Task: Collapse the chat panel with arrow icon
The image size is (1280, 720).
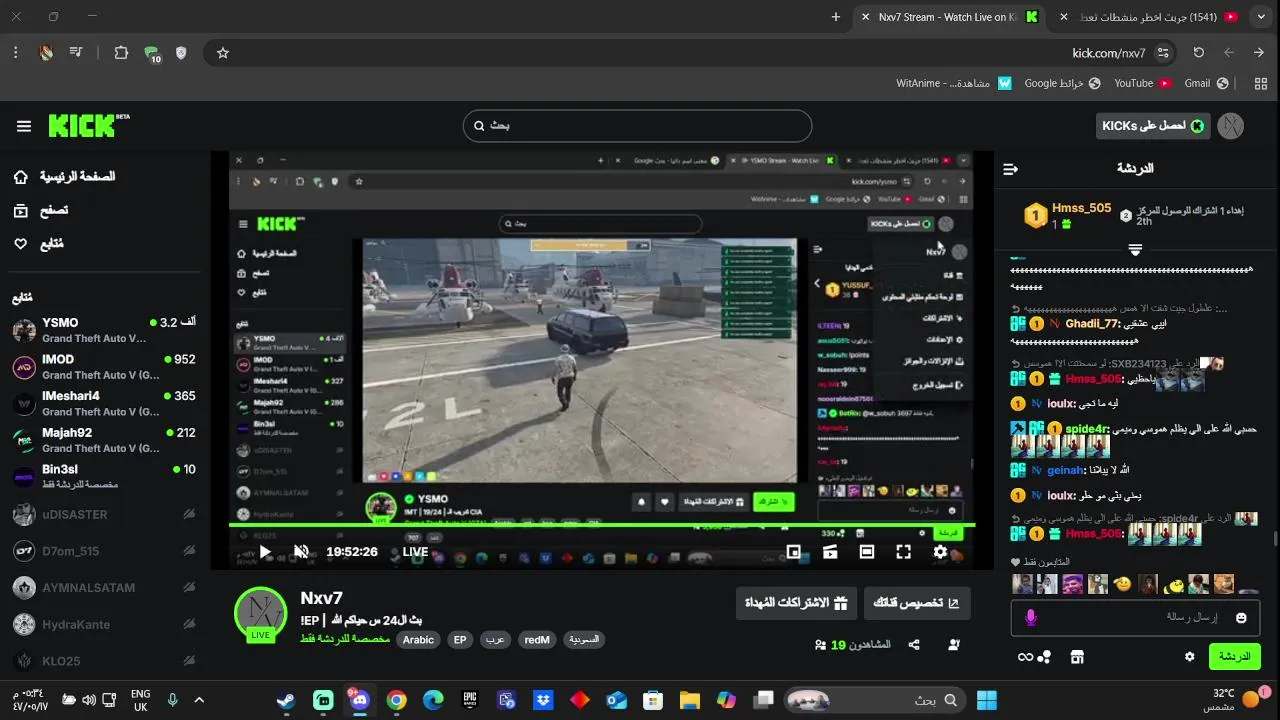Action: (x=1010, y=169)
